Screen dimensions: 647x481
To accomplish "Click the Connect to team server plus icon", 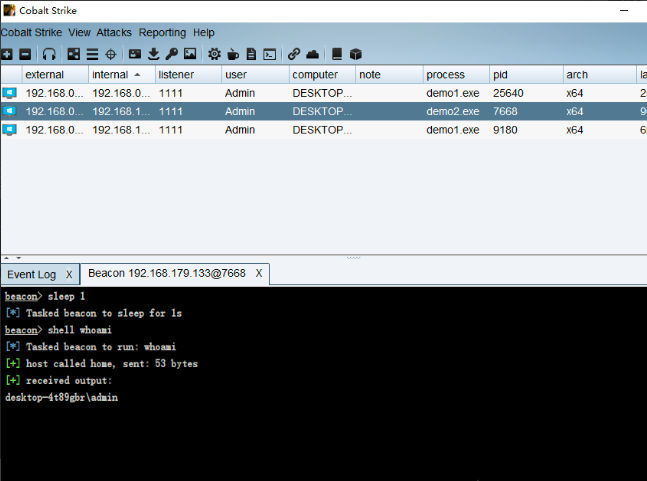I will click(x=7, y=54).
